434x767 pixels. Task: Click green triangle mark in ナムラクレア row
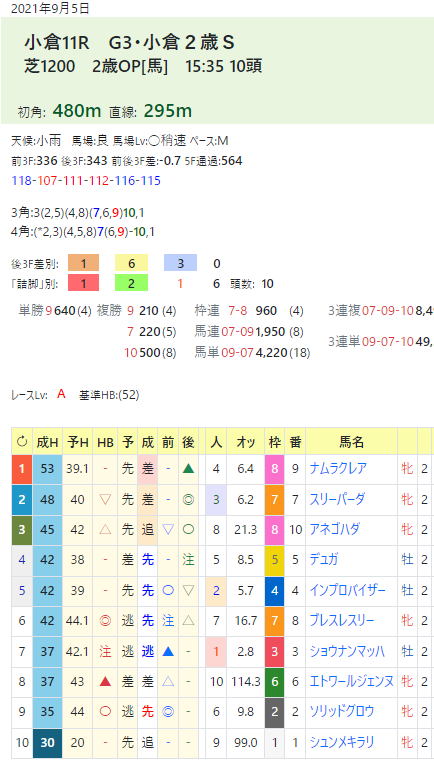click(188, 469)
